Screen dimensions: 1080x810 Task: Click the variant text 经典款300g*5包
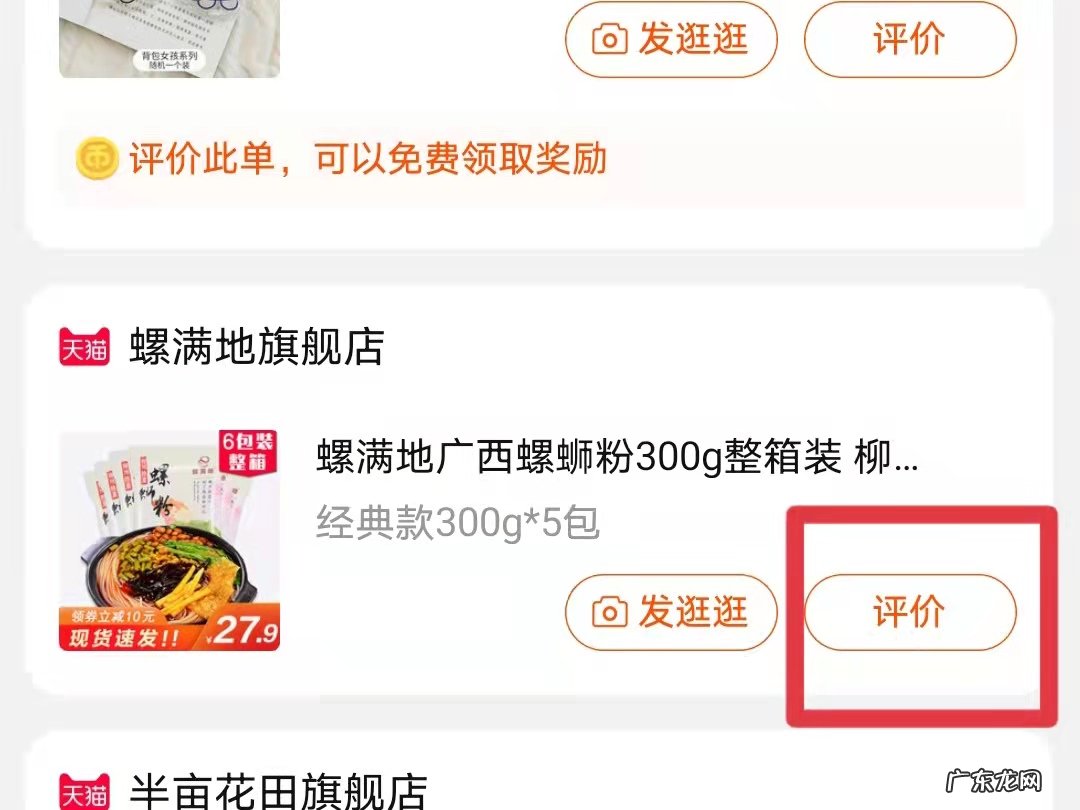click(458, 523)
